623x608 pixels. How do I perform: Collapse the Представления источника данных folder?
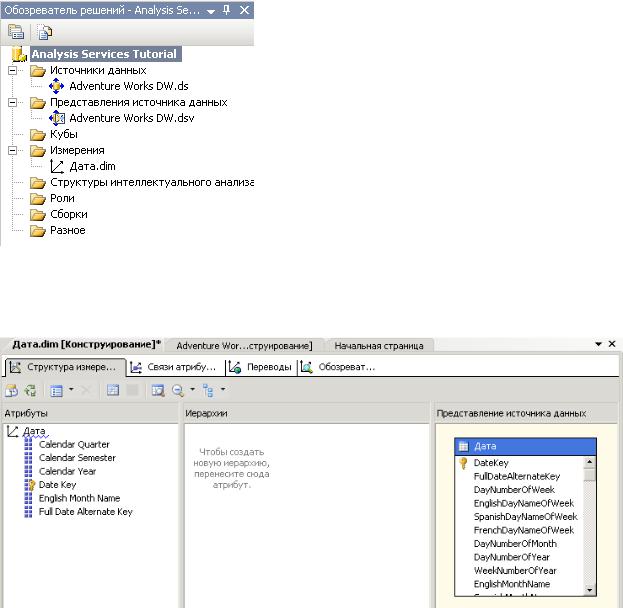13,103
